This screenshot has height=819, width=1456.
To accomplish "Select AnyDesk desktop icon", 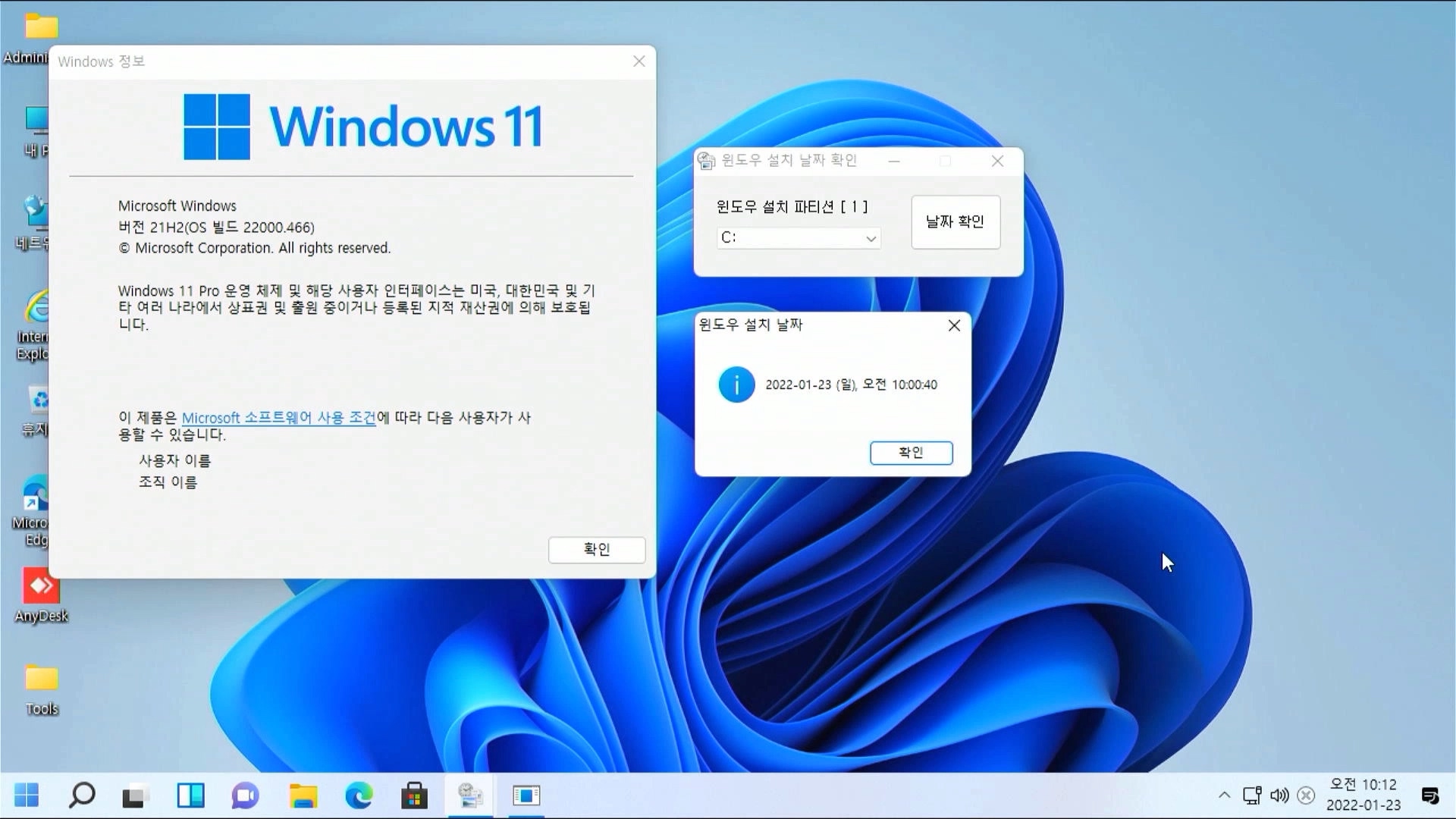I will [x=41, y=596].
